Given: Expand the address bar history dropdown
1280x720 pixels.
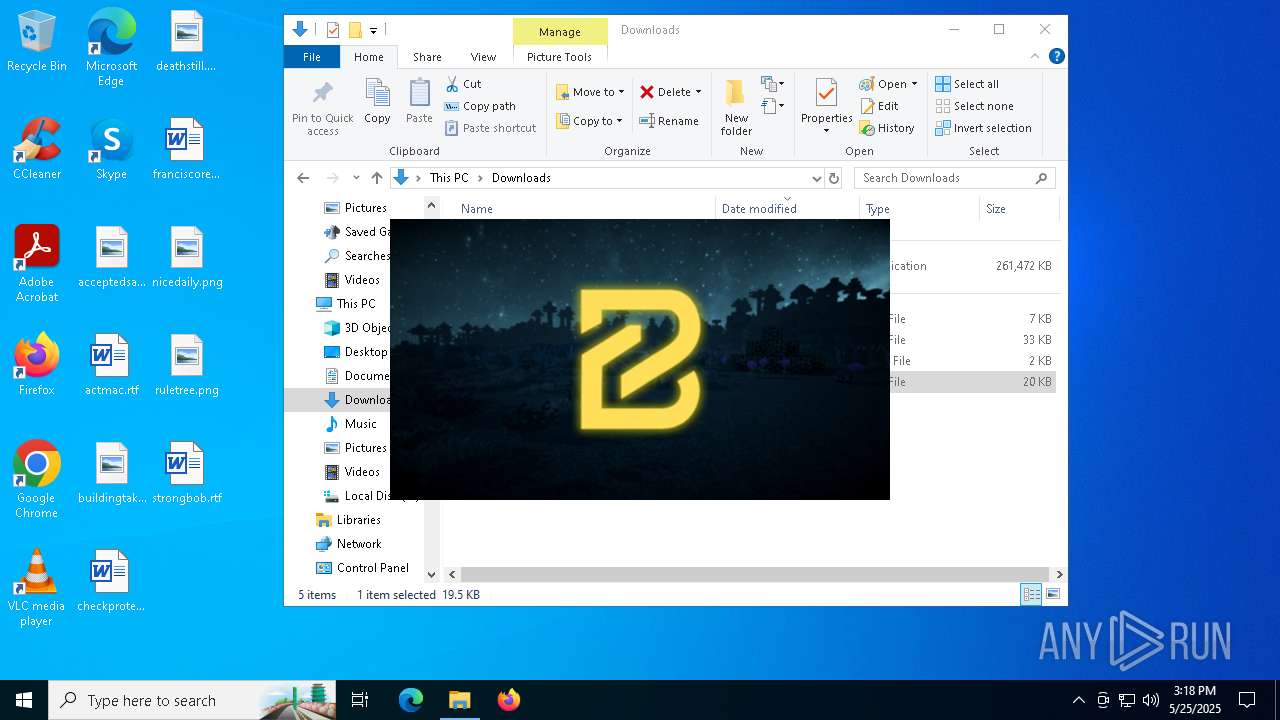Looking at the screenshot, I should [817, 178].
